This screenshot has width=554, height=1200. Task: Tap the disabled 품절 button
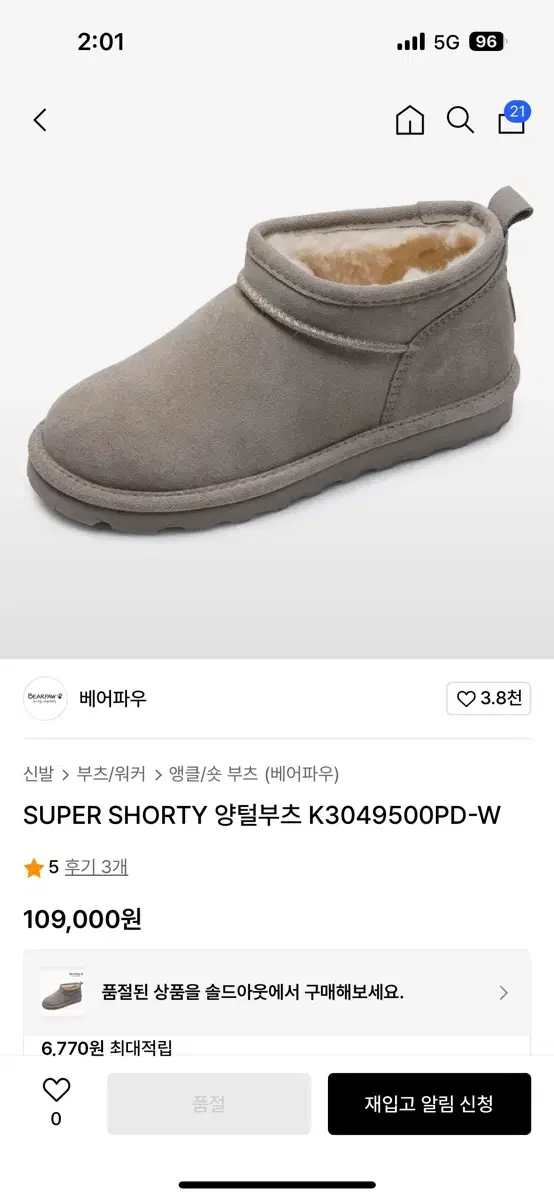pyautogui.click(x=209, y=1104)
